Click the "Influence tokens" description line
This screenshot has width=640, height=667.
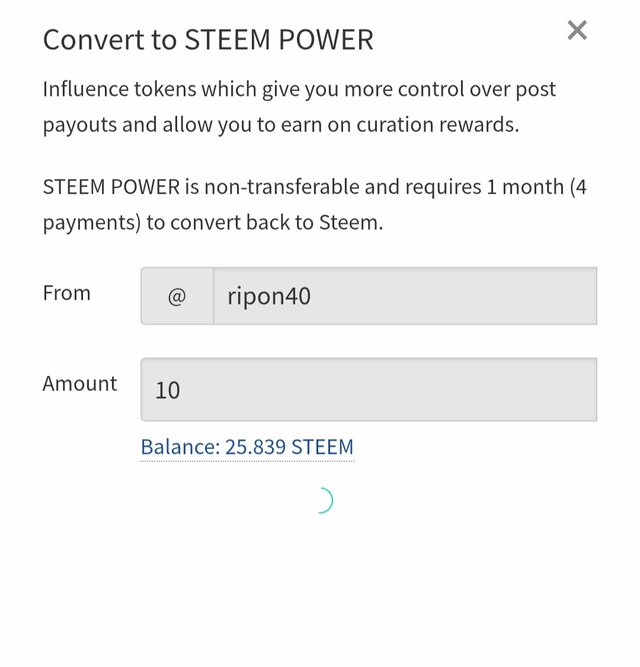click(299, 89)
